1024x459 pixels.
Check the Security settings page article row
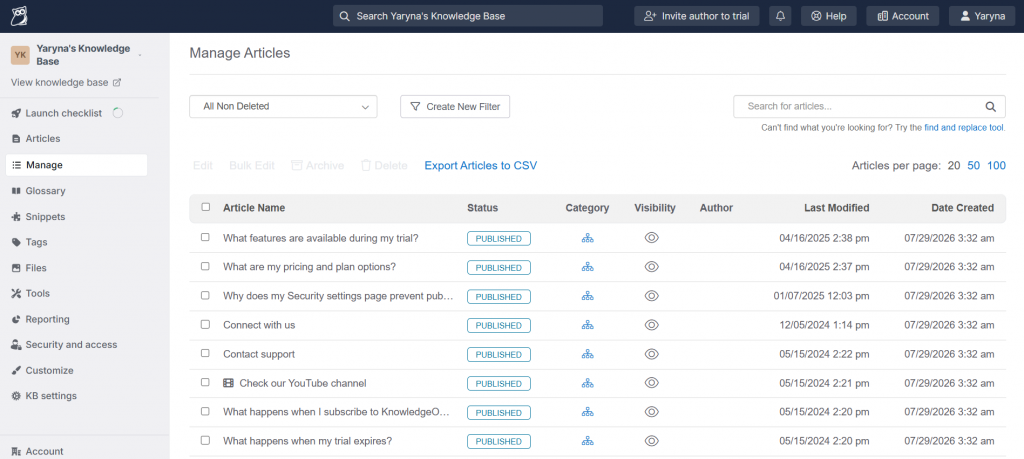pyautogui.click(x=205, y=295)
